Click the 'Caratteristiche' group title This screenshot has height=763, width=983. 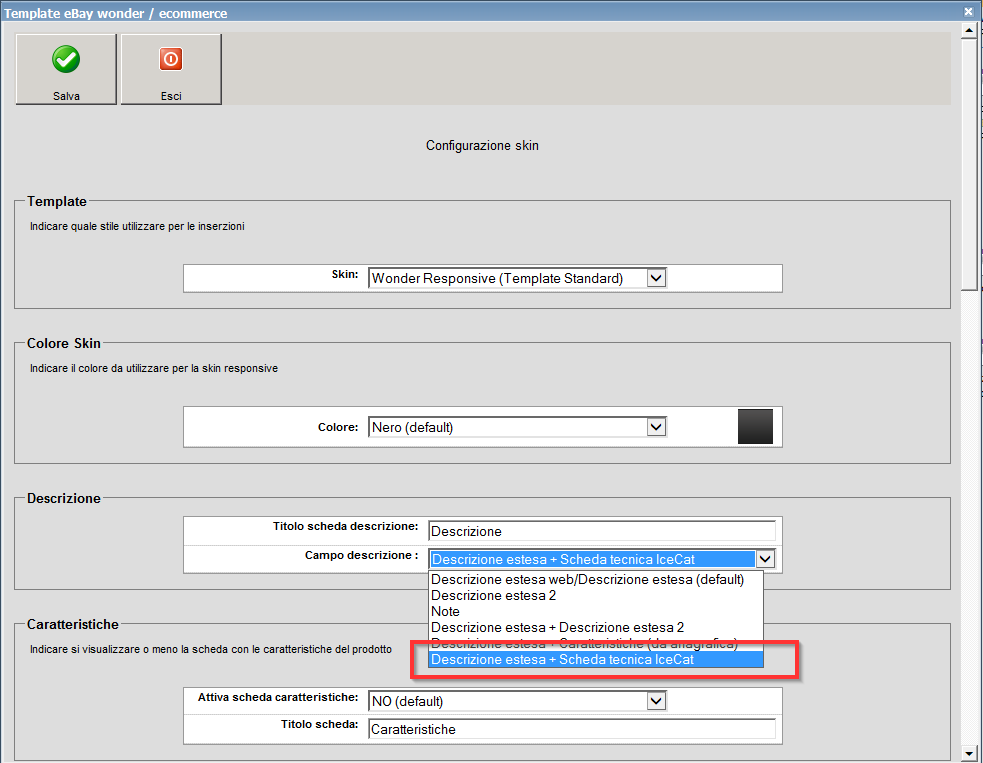73,624
